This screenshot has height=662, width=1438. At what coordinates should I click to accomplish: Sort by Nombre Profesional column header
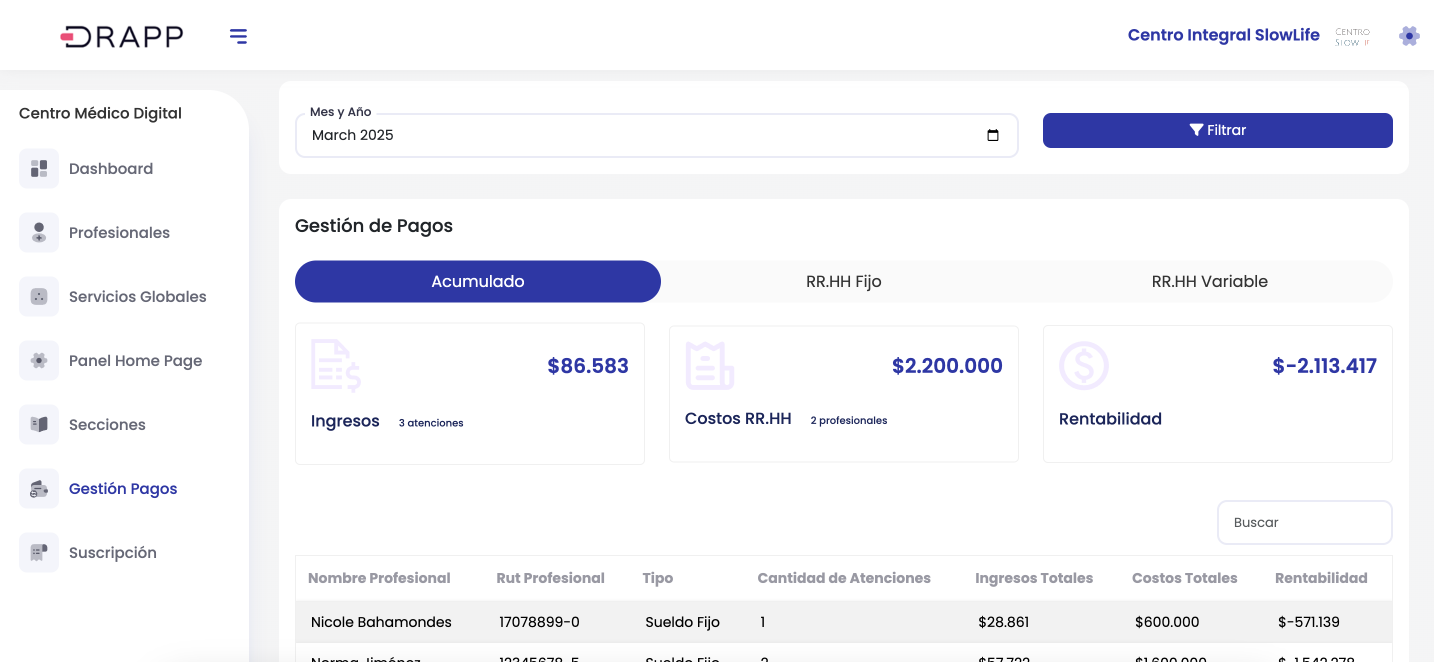(379, 578)
